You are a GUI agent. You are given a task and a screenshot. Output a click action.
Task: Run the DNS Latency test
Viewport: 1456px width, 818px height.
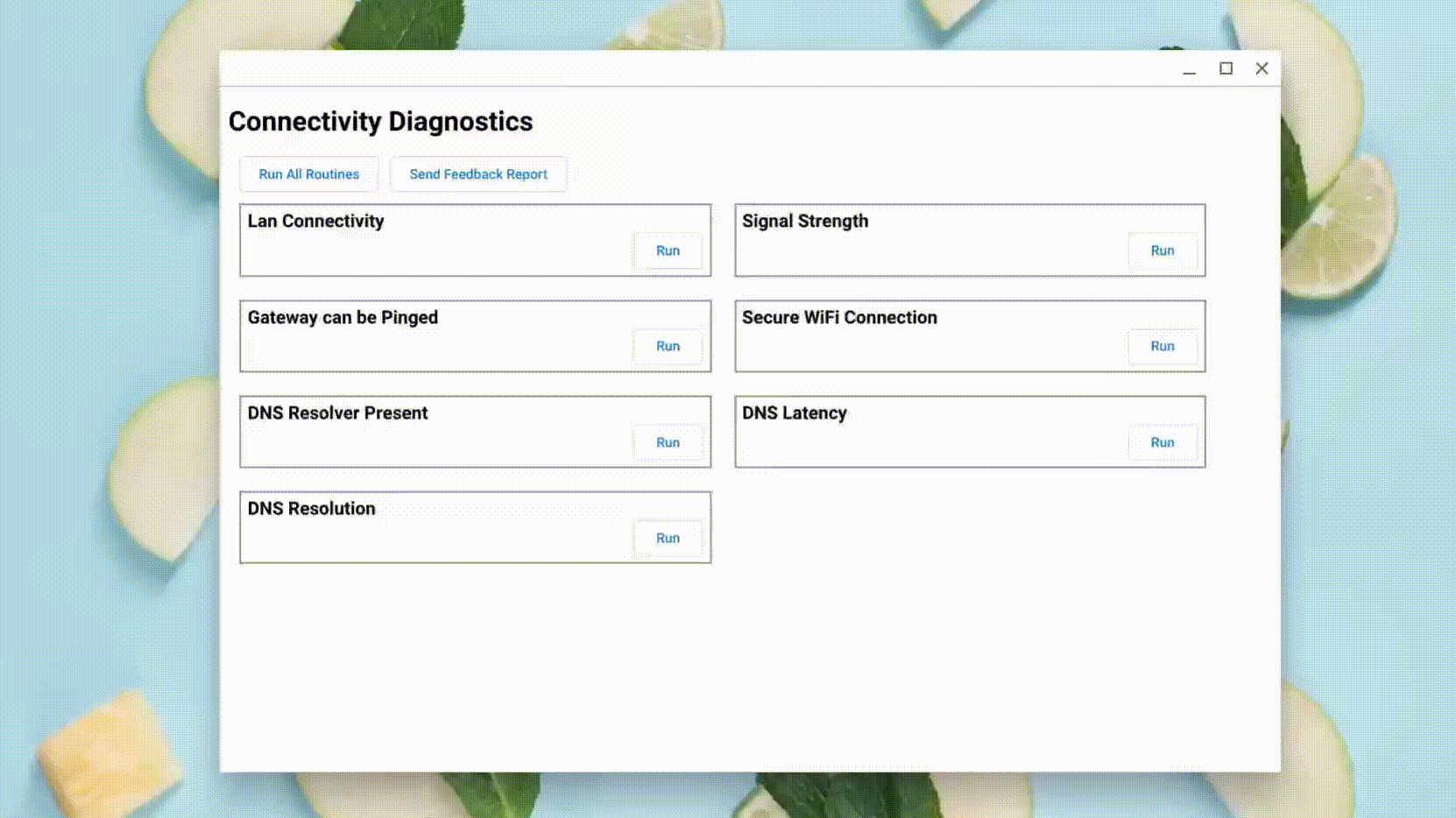coord(1163,442)
